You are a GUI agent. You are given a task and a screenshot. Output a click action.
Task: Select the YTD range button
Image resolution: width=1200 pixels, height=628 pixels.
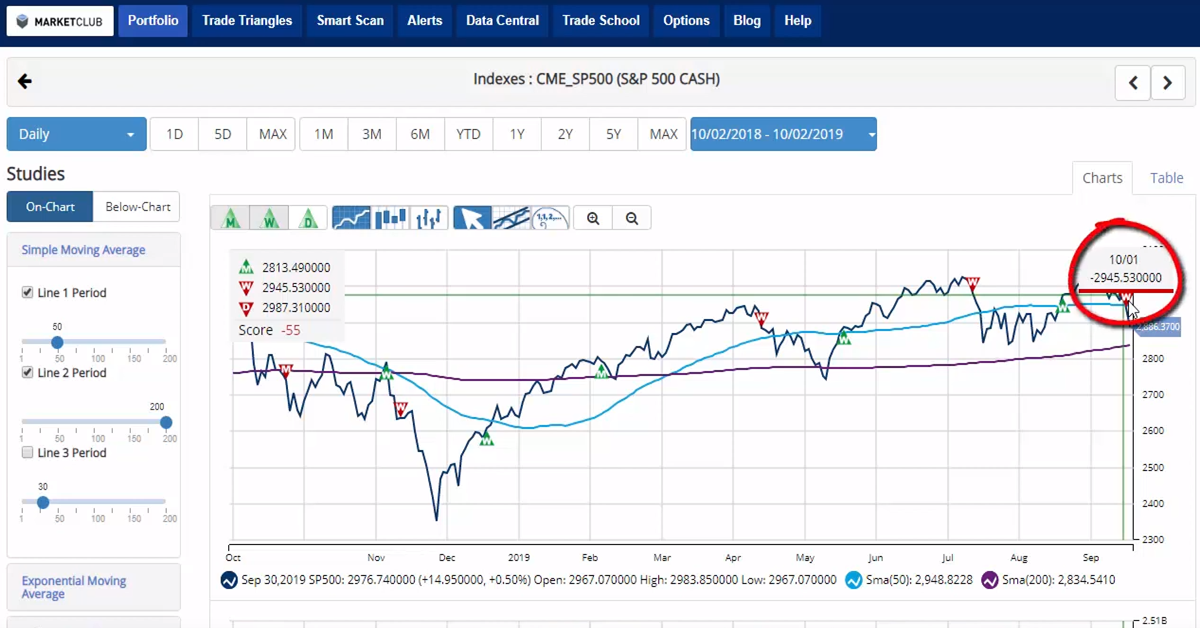[468, 133]
